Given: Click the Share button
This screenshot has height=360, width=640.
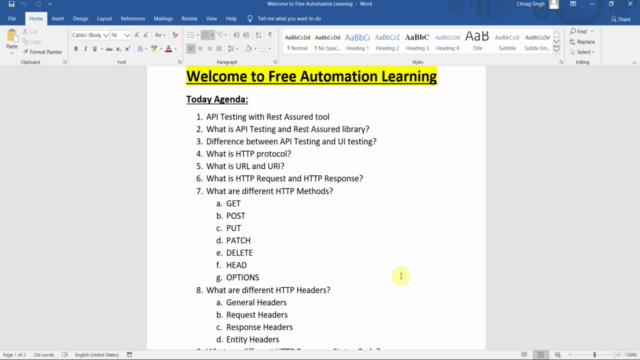Looking at the screenshot, I should [x=620, y=19].
